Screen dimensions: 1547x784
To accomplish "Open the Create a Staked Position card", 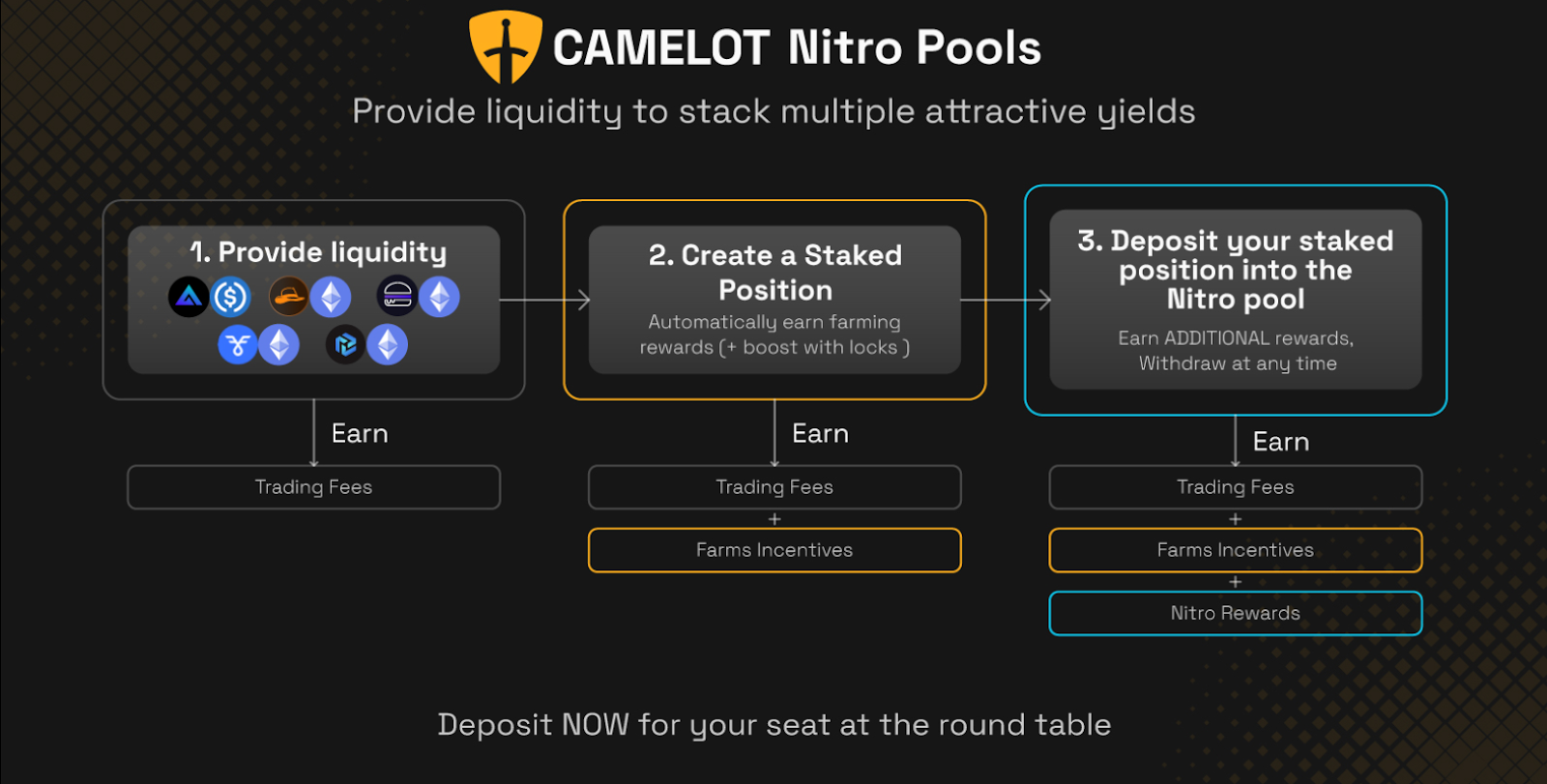I will (x=774, y=300).
